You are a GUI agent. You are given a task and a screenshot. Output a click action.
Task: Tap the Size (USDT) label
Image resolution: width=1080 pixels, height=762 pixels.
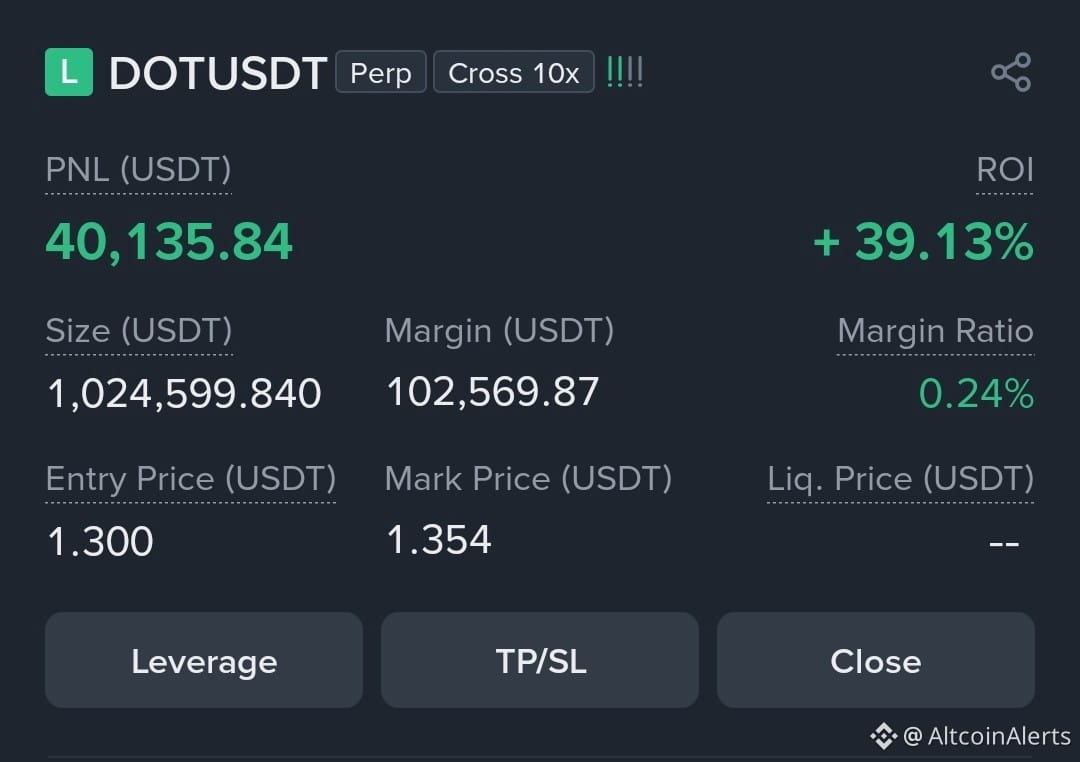click(x=139, y=331)
